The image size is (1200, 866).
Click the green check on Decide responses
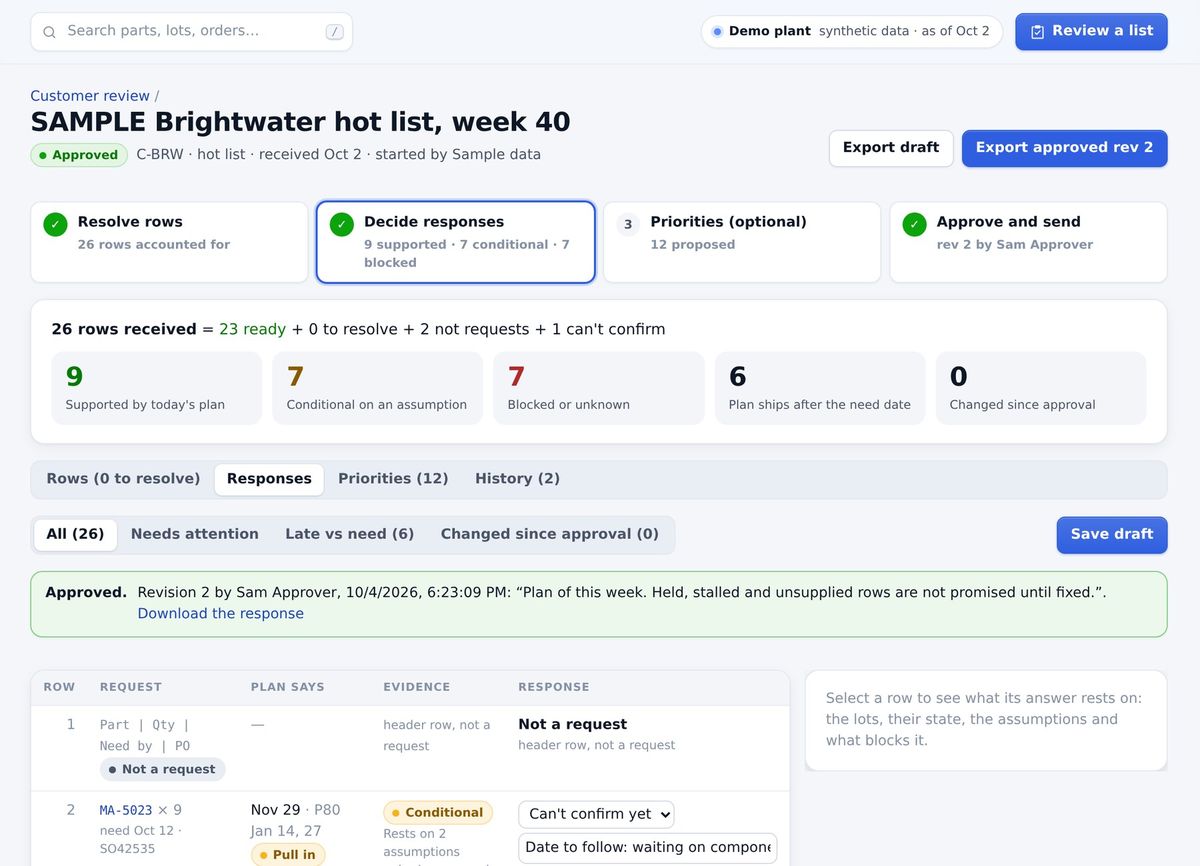(x=342, y=224)
